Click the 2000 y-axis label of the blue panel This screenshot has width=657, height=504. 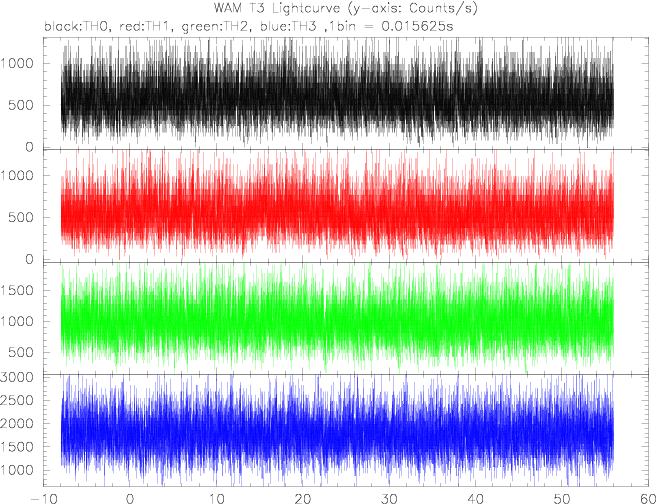(17, 424)
